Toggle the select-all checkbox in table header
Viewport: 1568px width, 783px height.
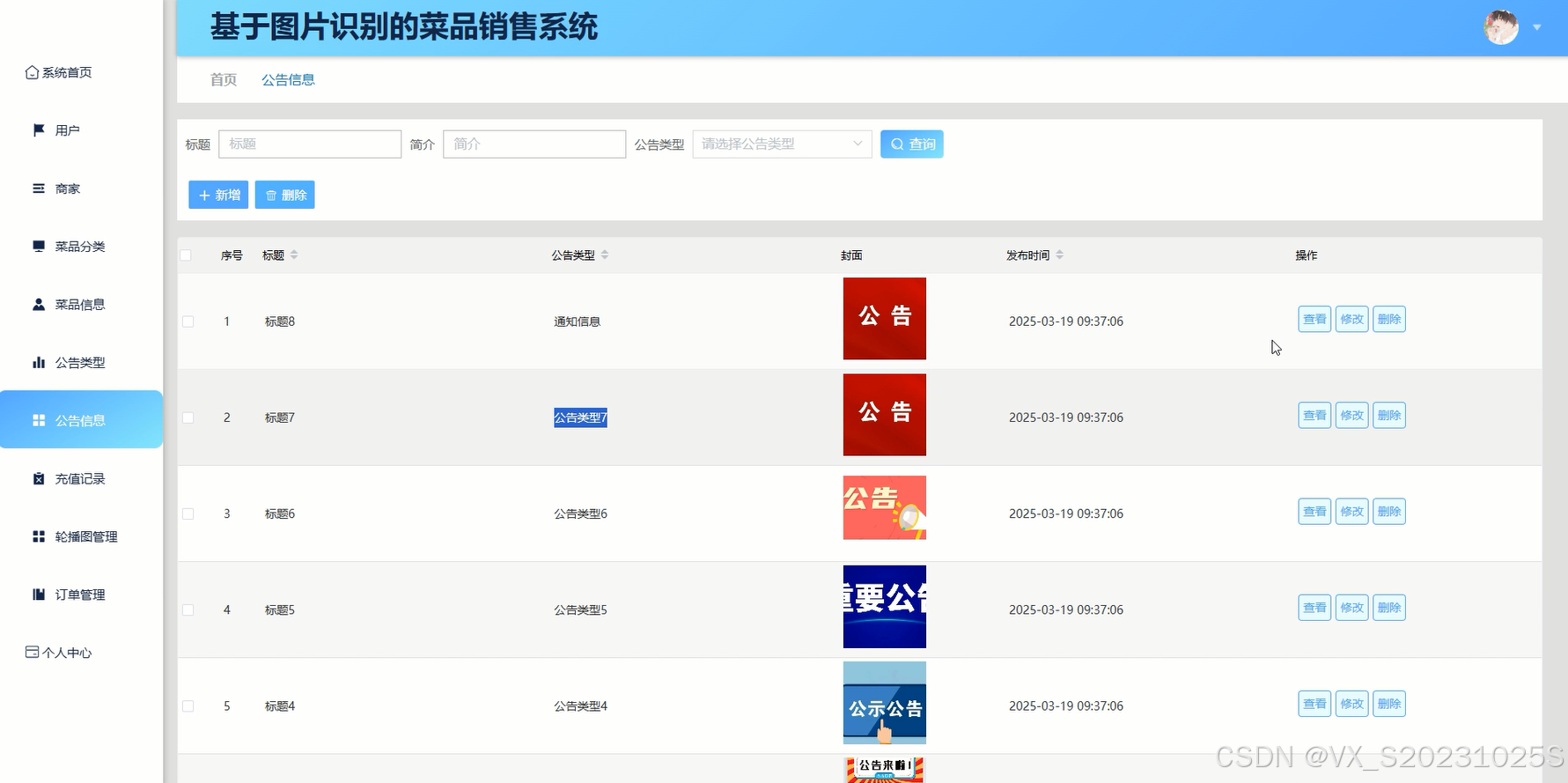pos(186,255)
